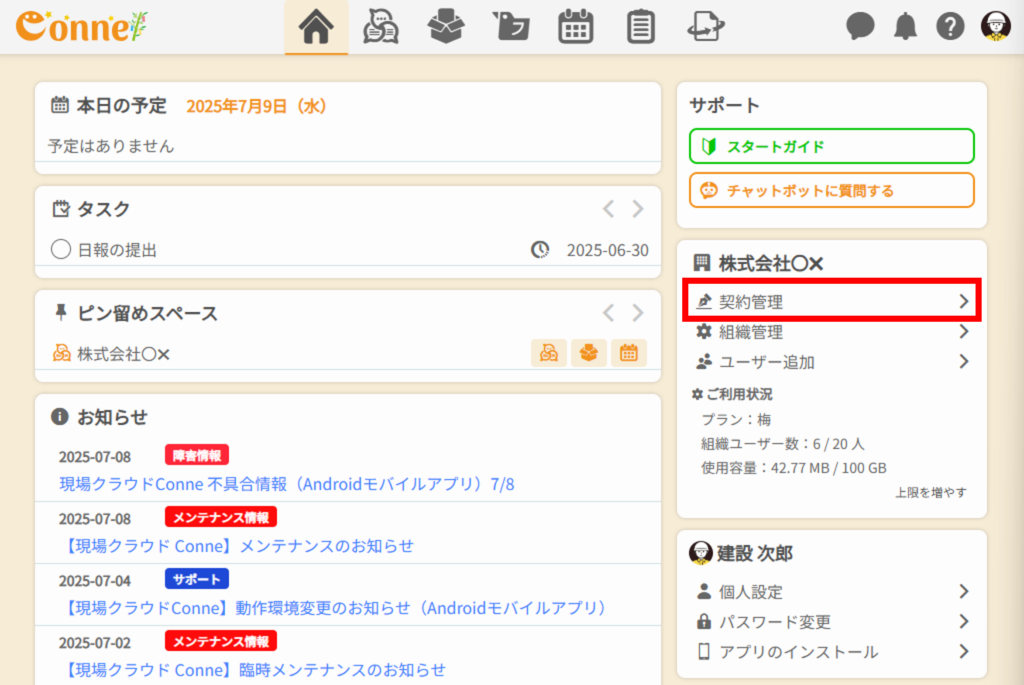Click the speech bubble icon in header
This screenshot has height=685, width=1024.
coord(860,27)
